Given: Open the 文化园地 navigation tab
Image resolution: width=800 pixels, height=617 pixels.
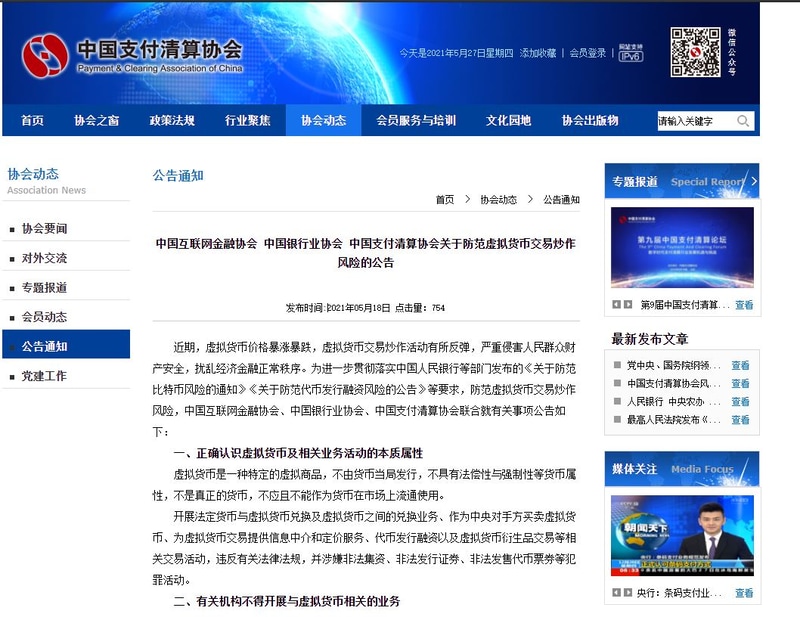Looking at the screenshot, I should (508, 120).
